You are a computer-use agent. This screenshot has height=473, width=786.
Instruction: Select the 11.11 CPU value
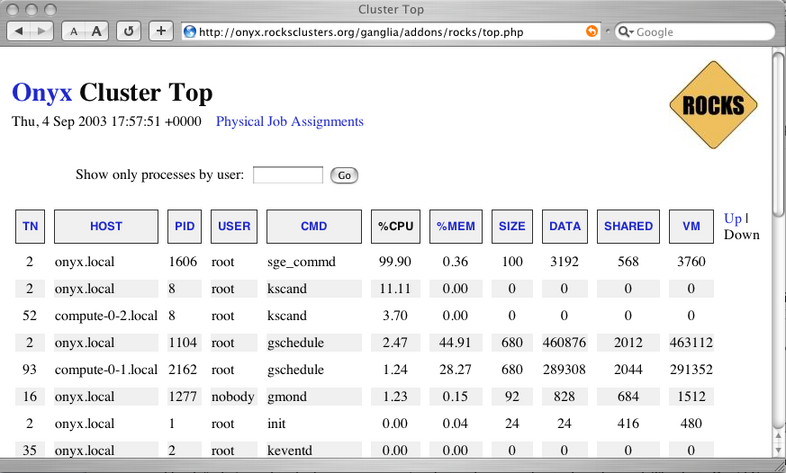click(395, 289)
